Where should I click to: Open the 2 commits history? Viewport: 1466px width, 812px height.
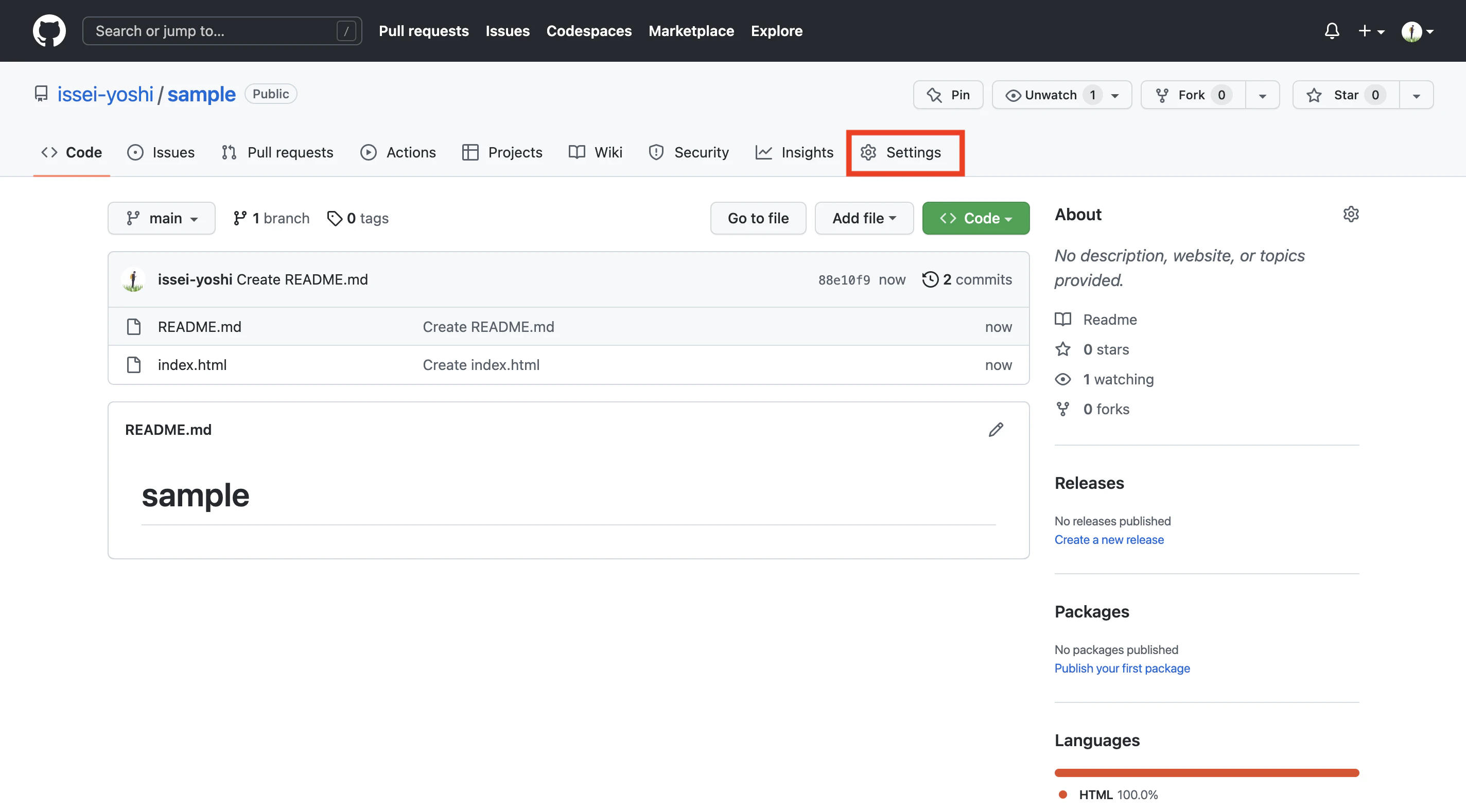pyautogui.click(x=968, y=279)
